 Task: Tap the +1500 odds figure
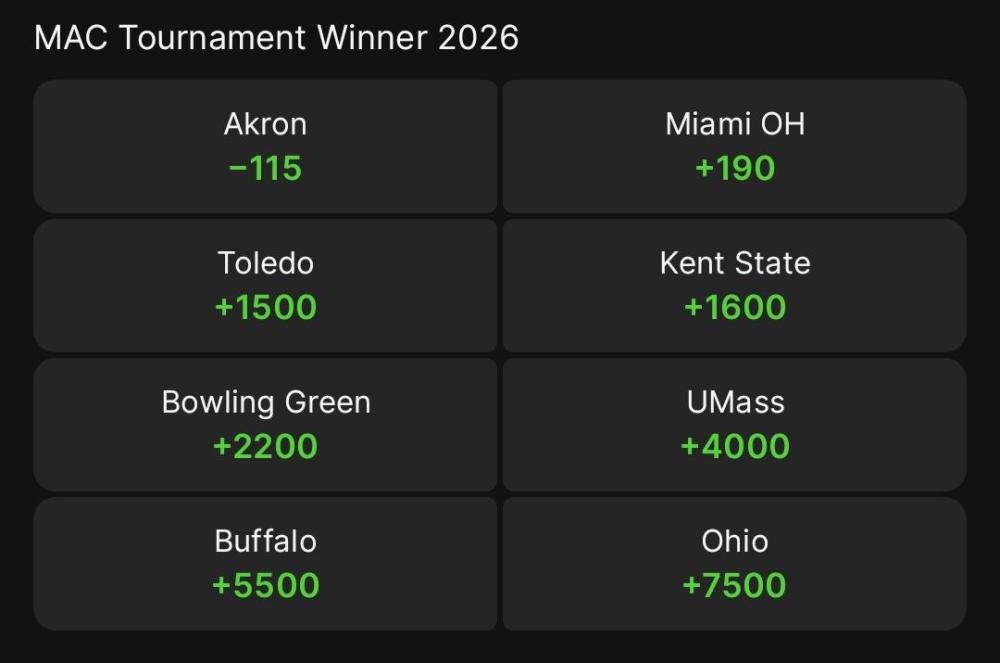265,307
